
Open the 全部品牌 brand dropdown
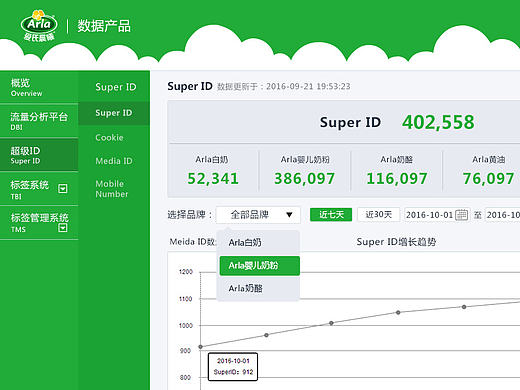(258, 215)
